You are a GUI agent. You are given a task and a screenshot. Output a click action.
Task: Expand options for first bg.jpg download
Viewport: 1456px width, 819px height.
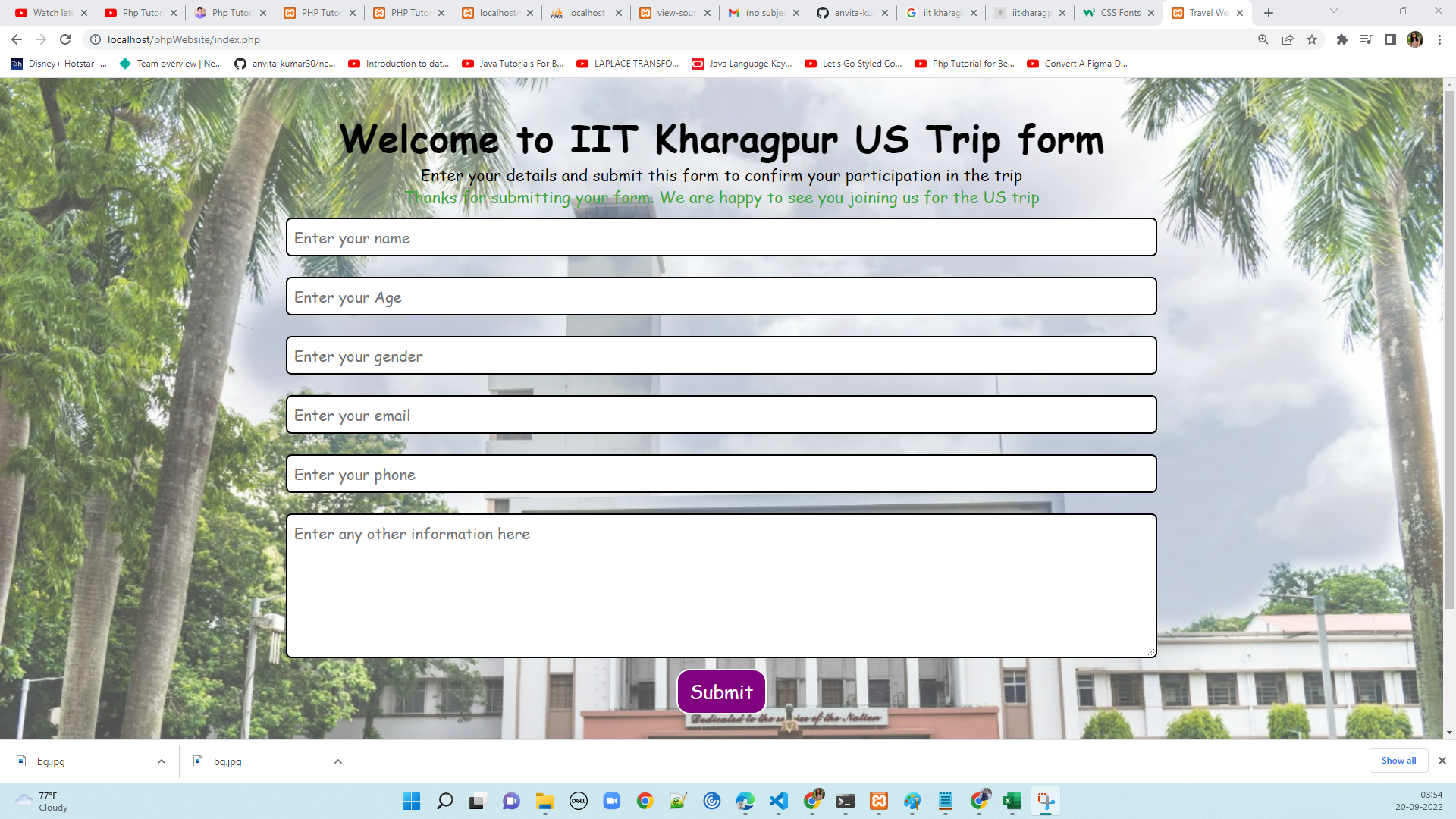click(x=162, y=761)
